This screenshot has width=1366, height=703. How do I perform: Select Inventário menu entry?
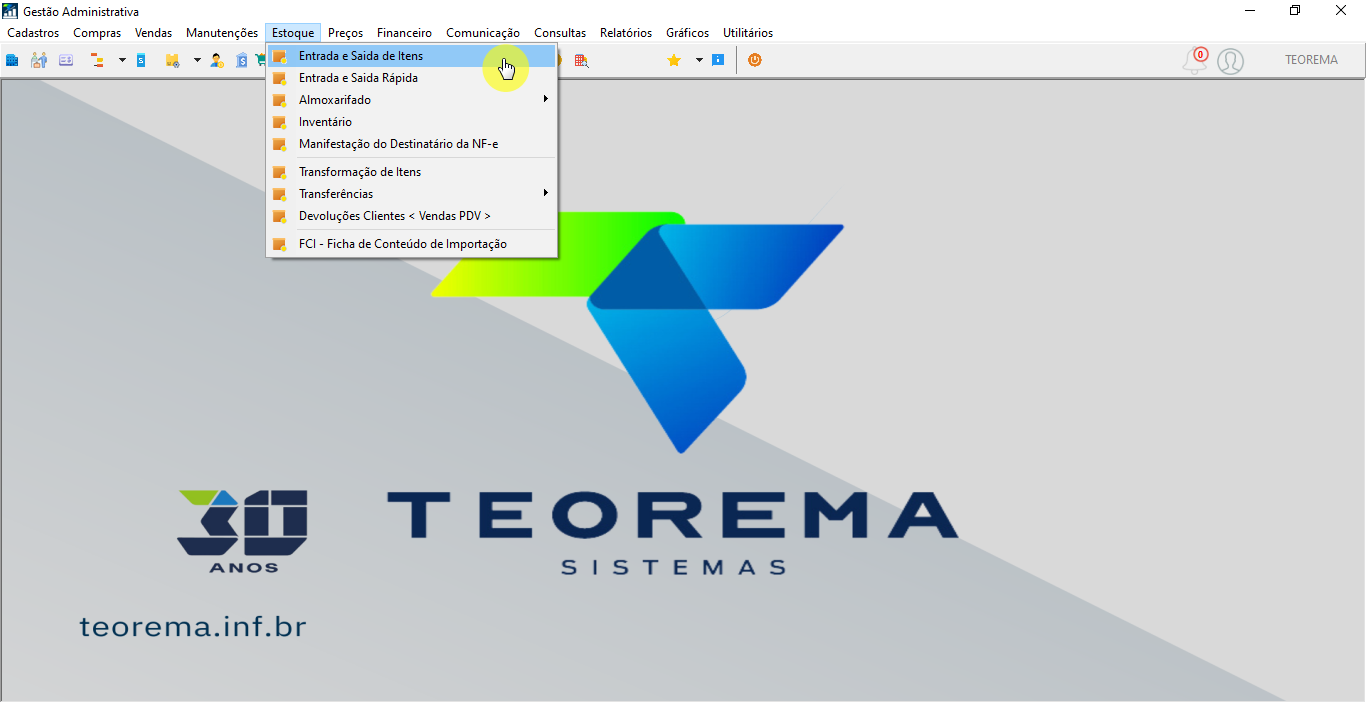point(411,122)
